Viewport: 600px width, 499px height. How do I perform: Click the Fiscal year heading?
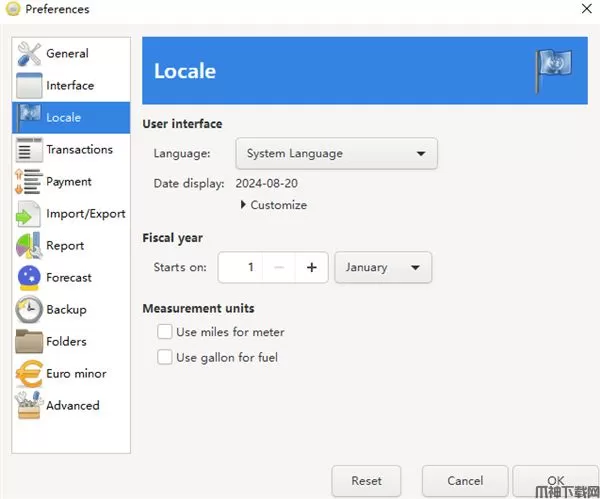[173, 238]
